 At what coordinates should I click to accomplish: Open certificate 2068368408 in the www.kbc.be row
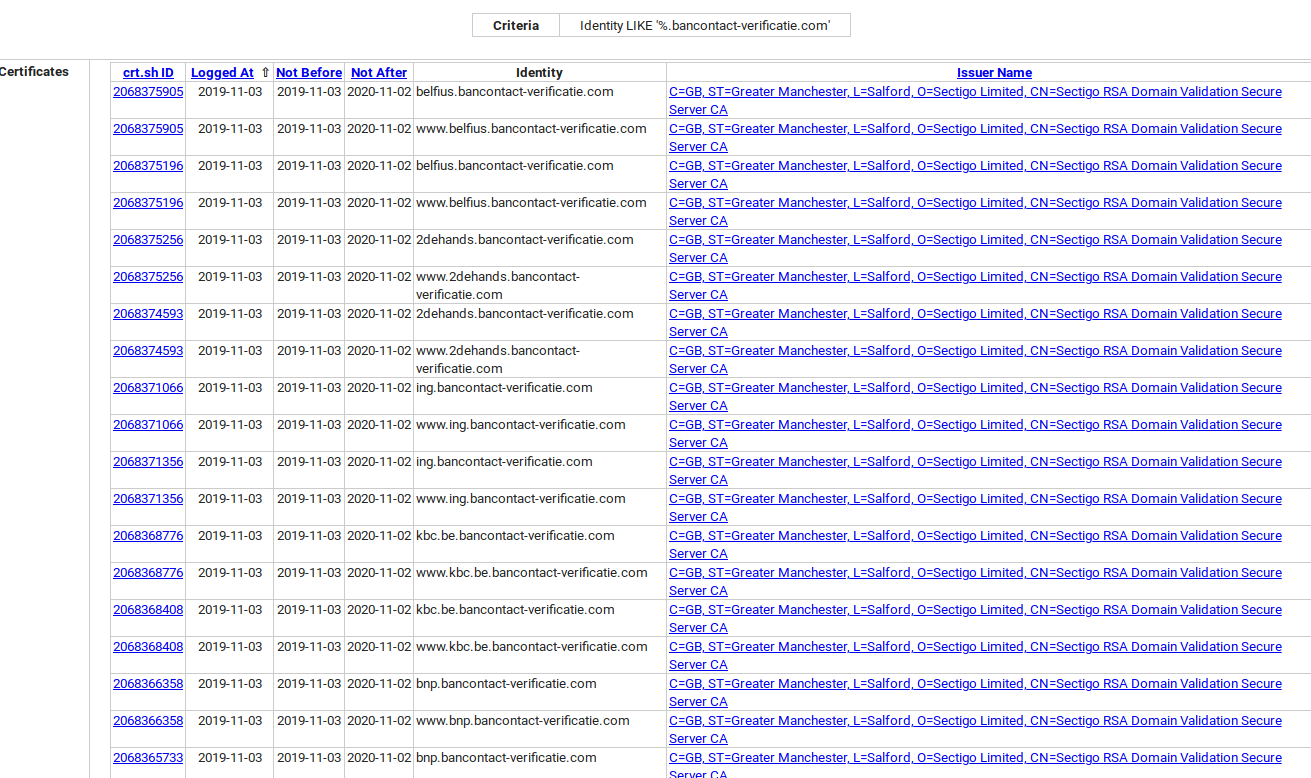coord(148,647)
